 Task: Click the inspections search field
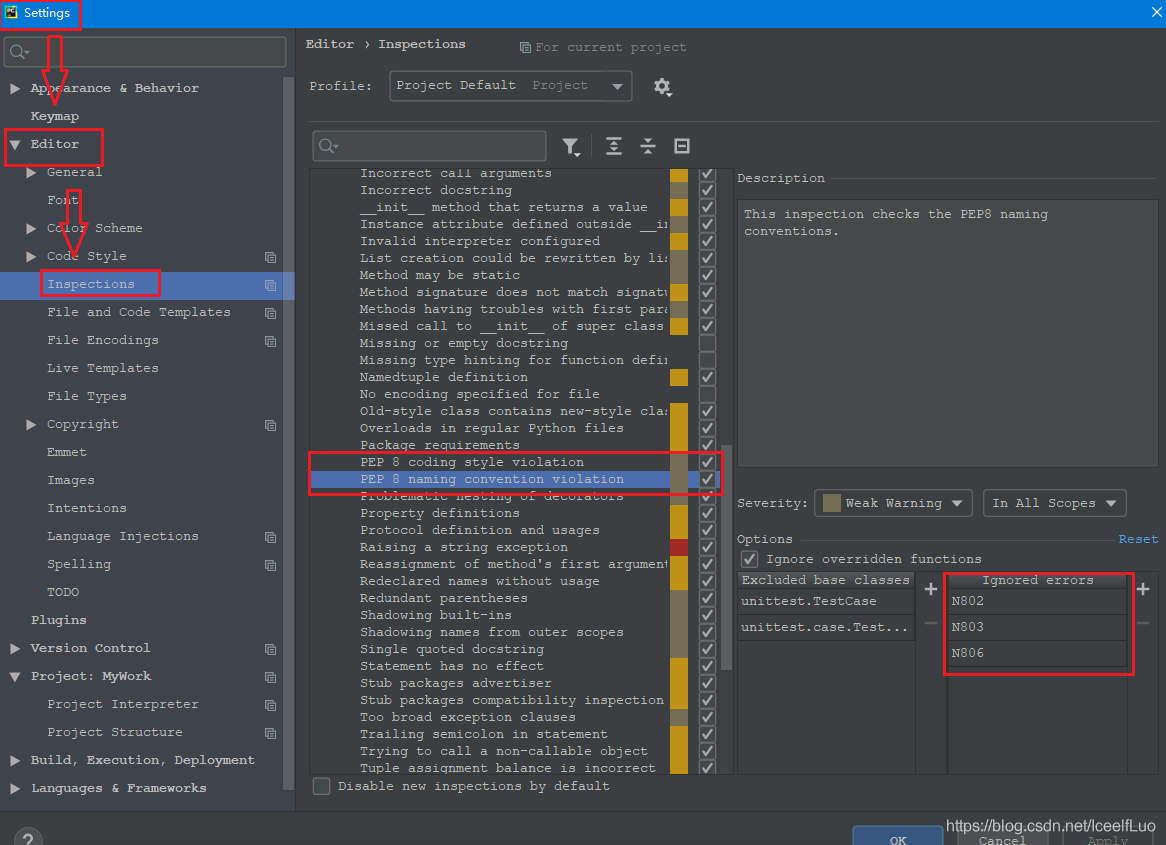440,146
